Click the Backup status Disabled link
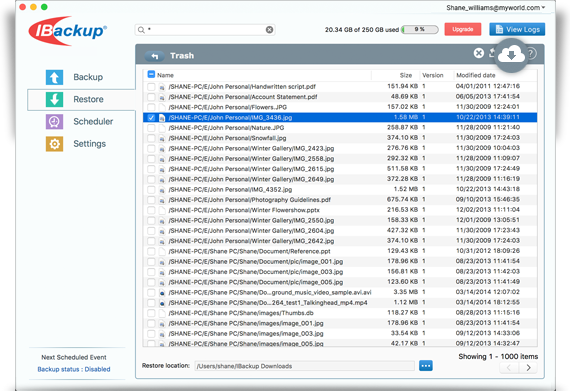The height and width of the screenshot is (391, 570). point(74,369)
